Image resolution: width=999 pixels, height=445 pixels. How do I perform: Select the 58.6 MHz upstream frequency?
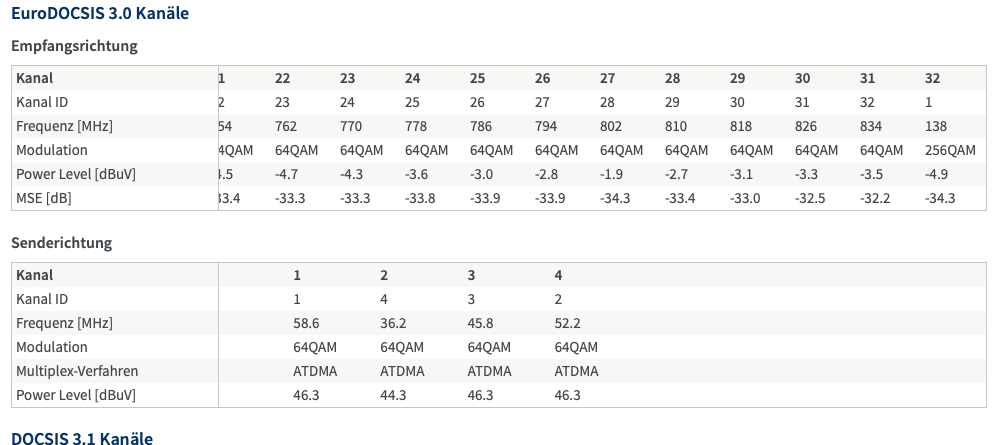[x=306, y=323]
